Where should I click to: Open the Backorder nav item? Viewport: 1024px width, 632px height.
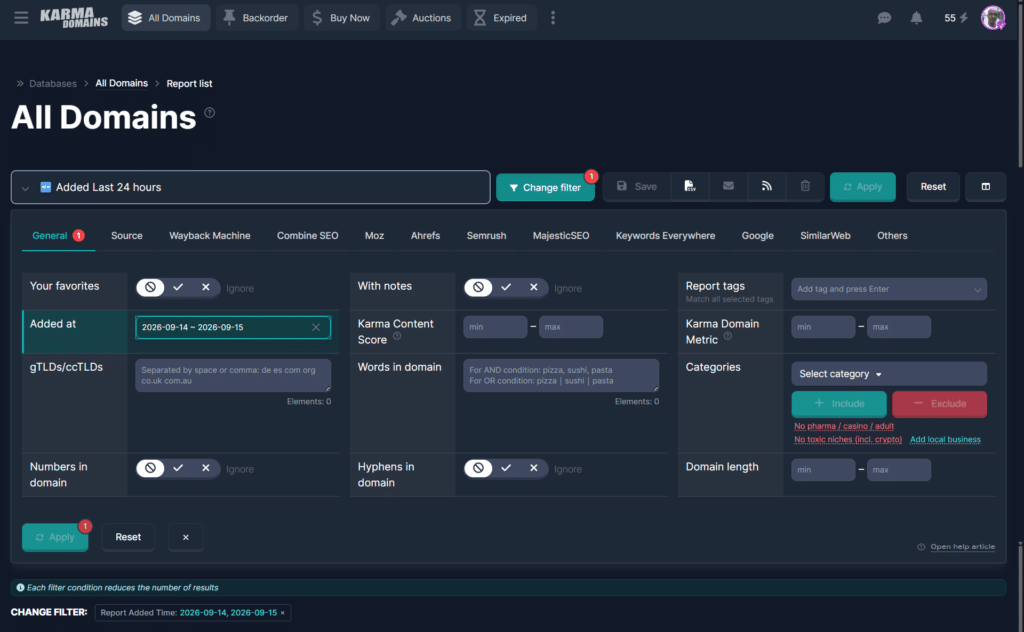256,18
